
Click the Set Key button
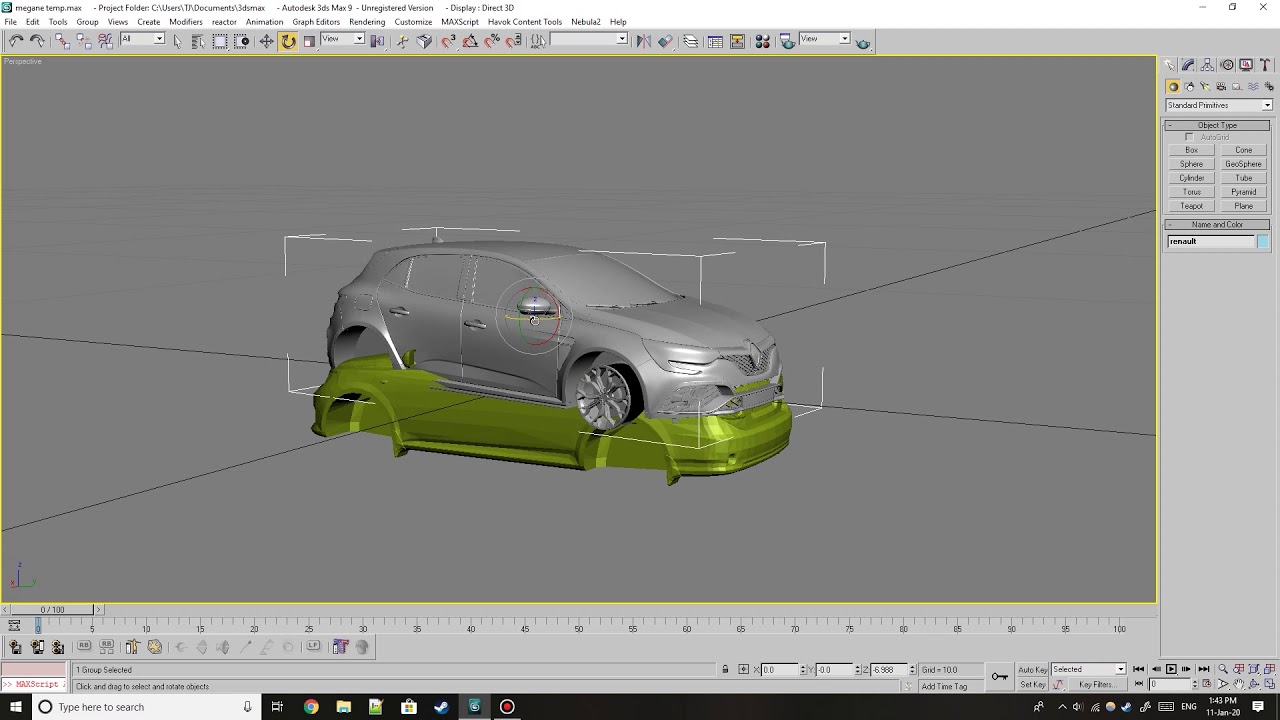pos(1032,684)
